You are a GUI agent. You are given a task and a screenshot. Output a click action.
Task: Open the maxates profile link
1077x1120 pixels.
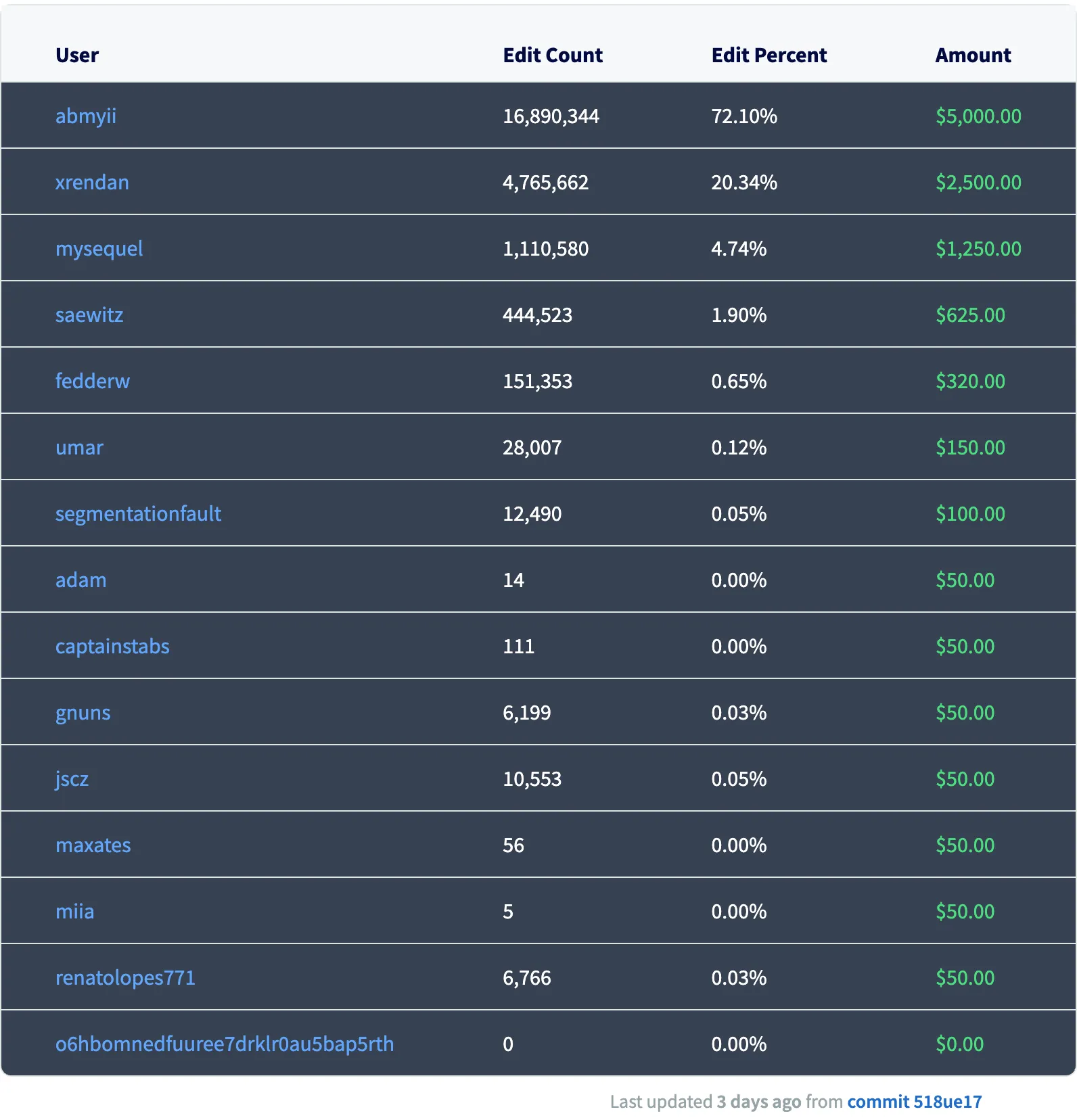pyautogui.click(x=93, y=845)
